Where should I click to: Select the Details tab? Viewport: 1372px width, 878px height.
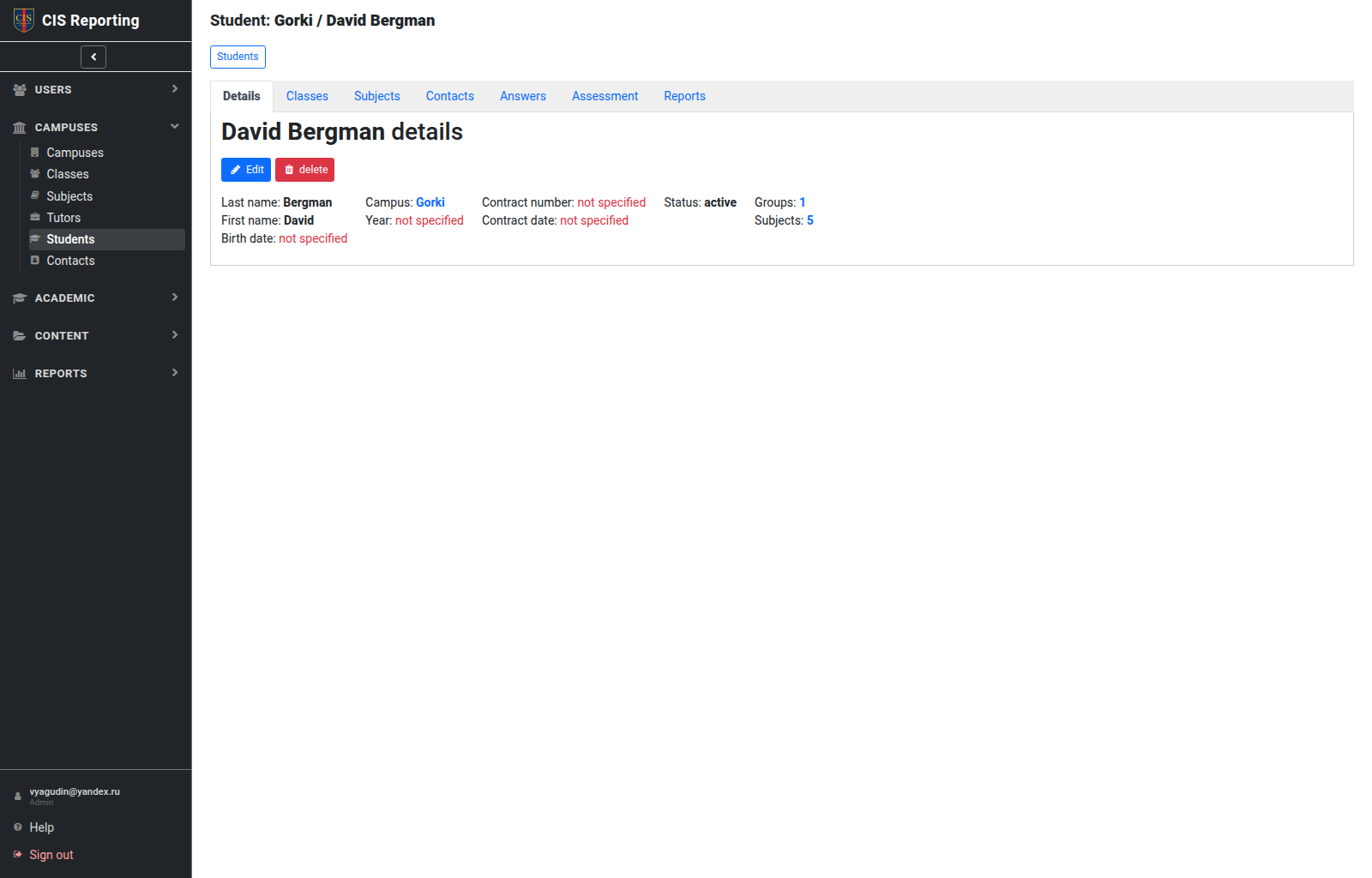coord(242,96)
